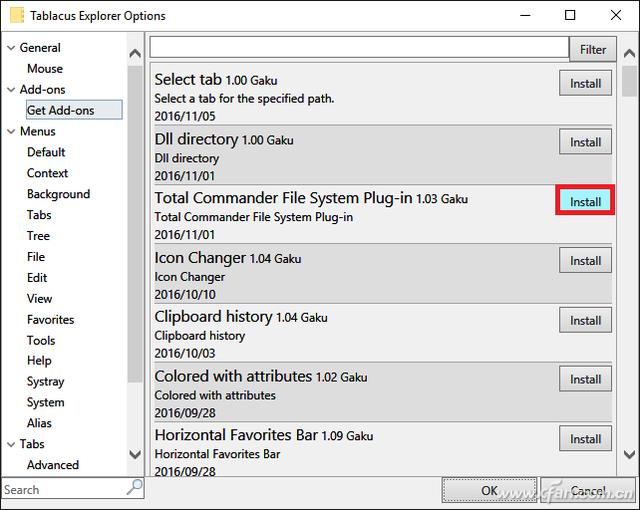640x510 pixels.
Task: Open the System menu settings
Action: click(46, 402)
